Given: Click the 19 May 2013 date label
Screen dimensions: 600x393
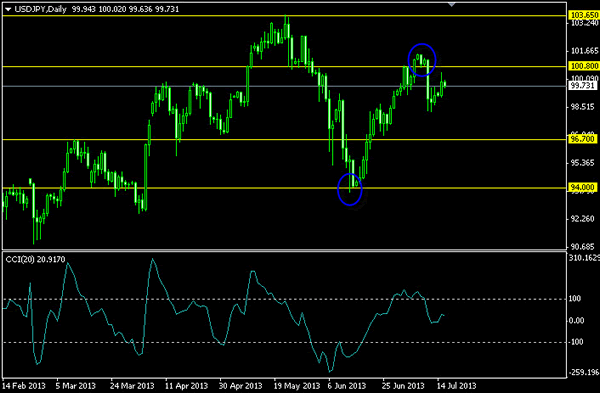Looking at the screenshot, I should [297, 386].
